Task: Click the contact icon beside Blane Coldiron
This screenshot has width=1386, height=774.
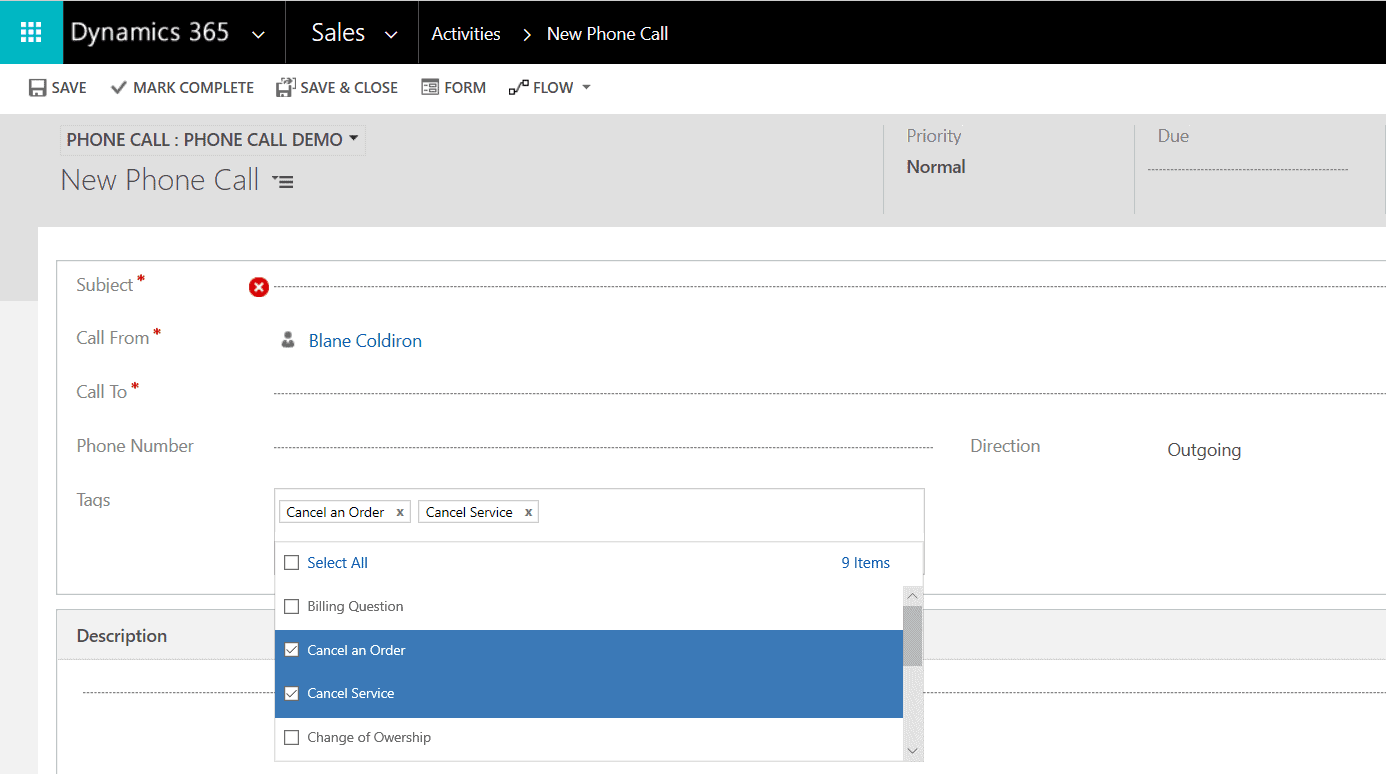Action: 288,340
